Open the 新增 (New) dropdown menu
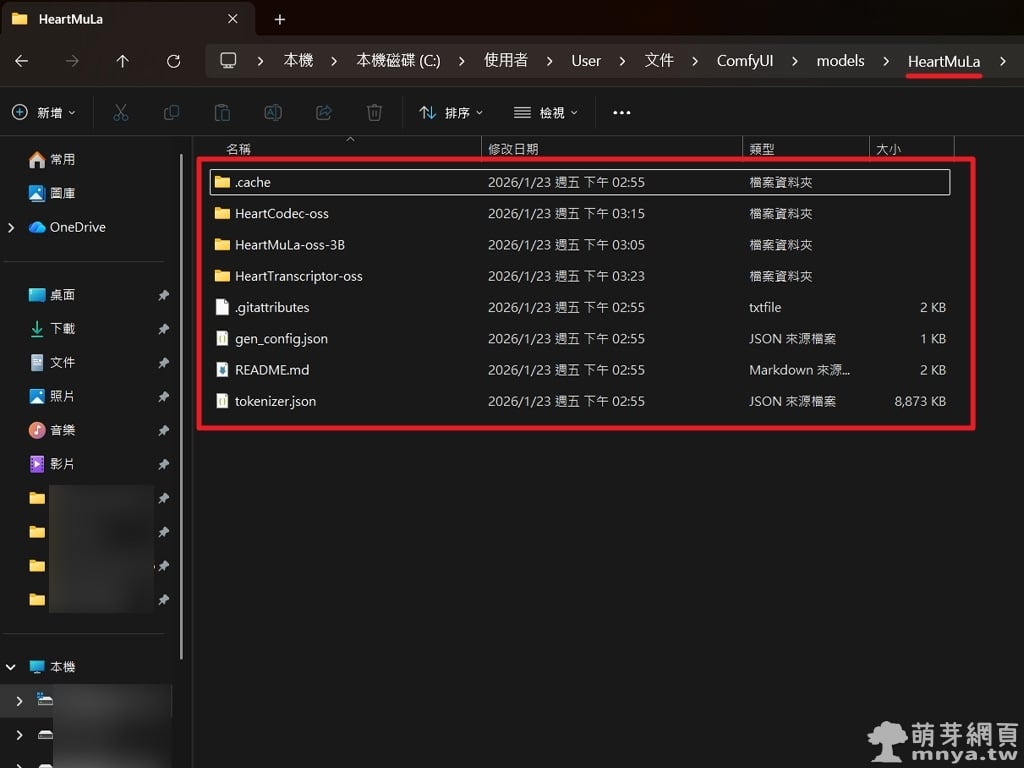Viewport: 1024px width, 768px height. tap(44, 113)
